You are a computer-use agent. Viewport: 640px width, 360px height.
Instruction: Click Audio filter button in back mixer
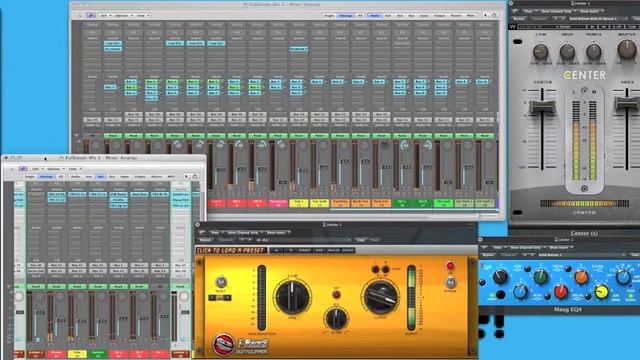374,16
